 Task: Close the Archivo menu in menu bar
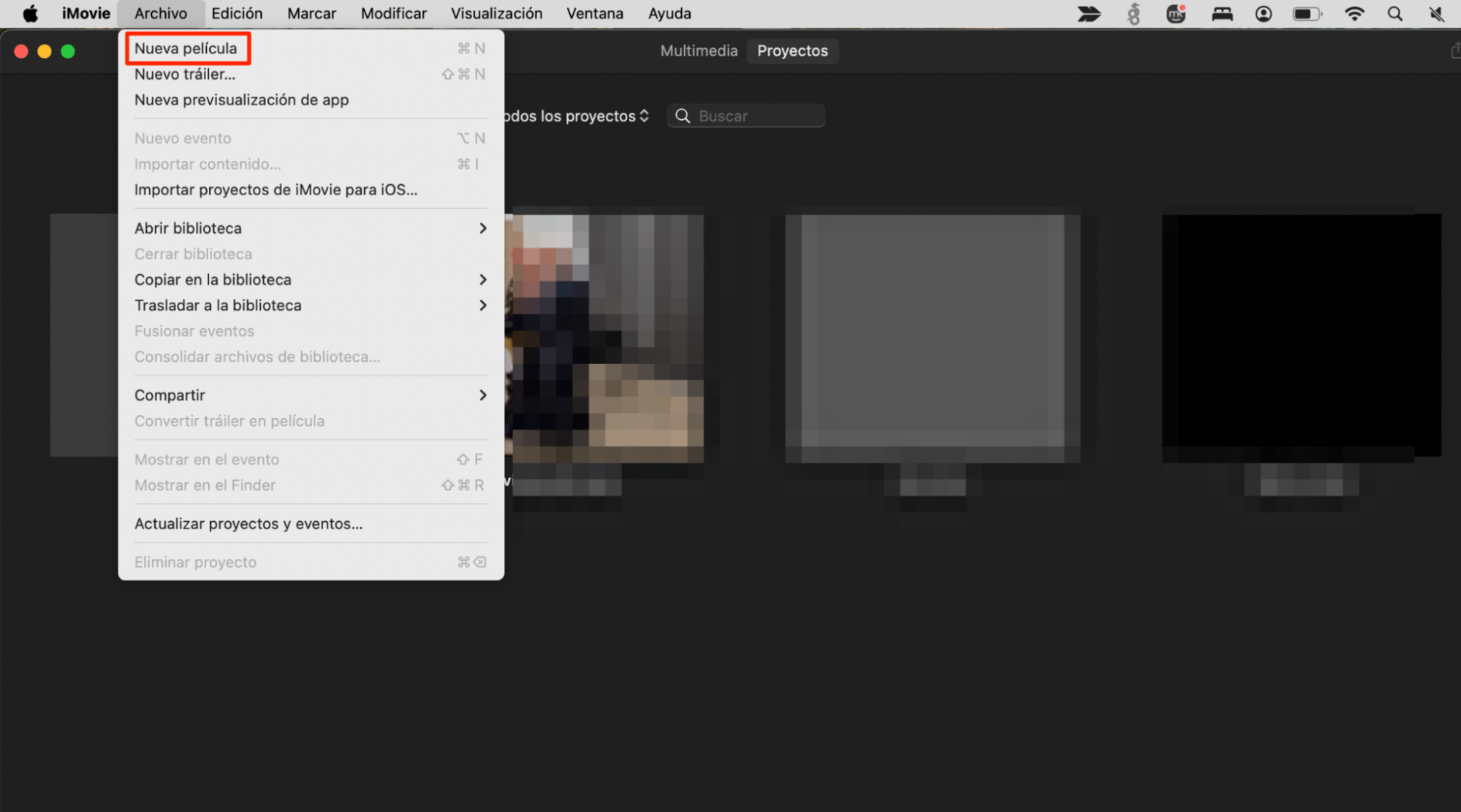pyautogui.click(x=161, y=13)
